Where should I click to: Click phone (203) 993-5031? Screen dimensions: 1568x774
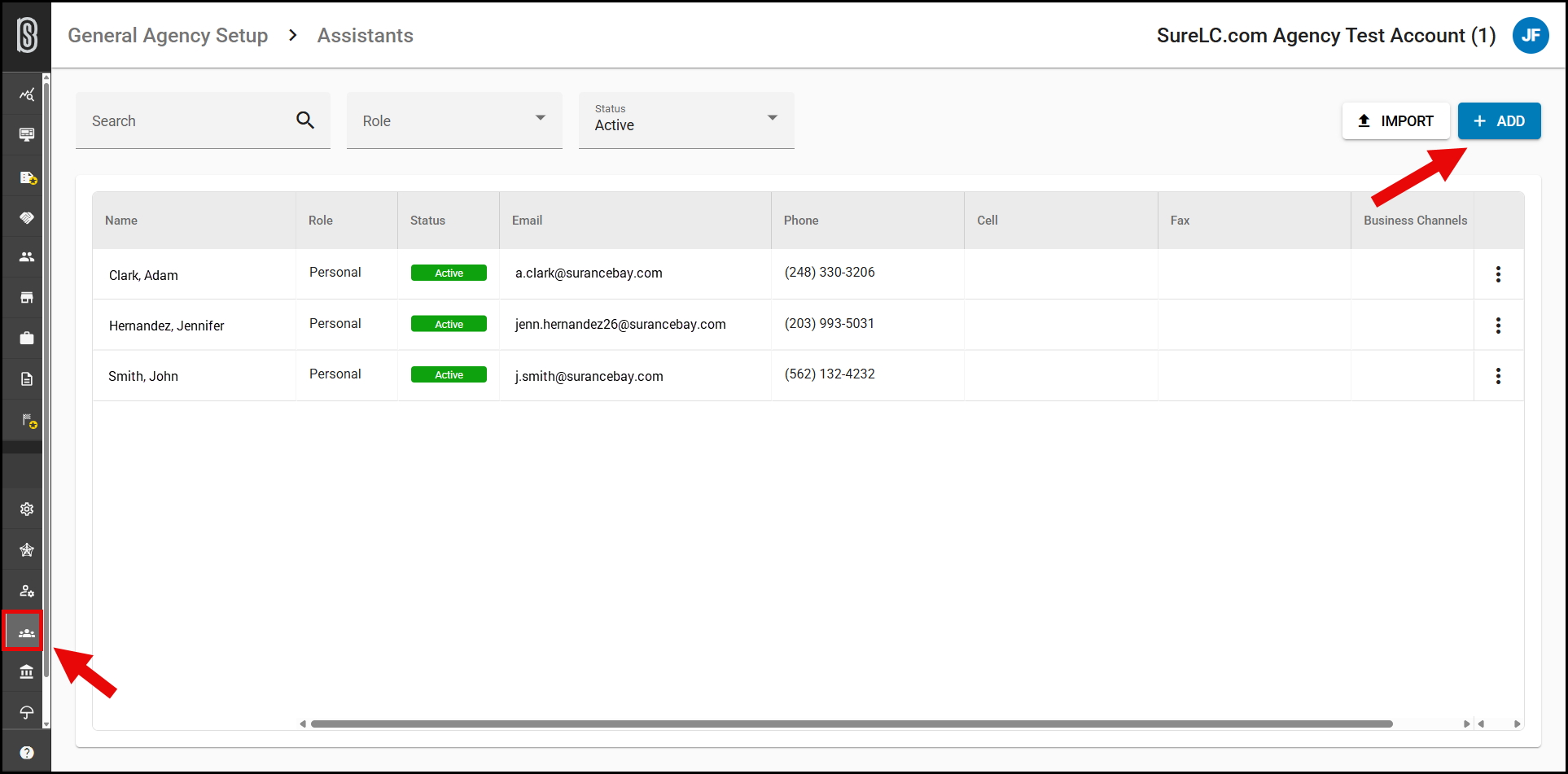click(x=830, y=323)
